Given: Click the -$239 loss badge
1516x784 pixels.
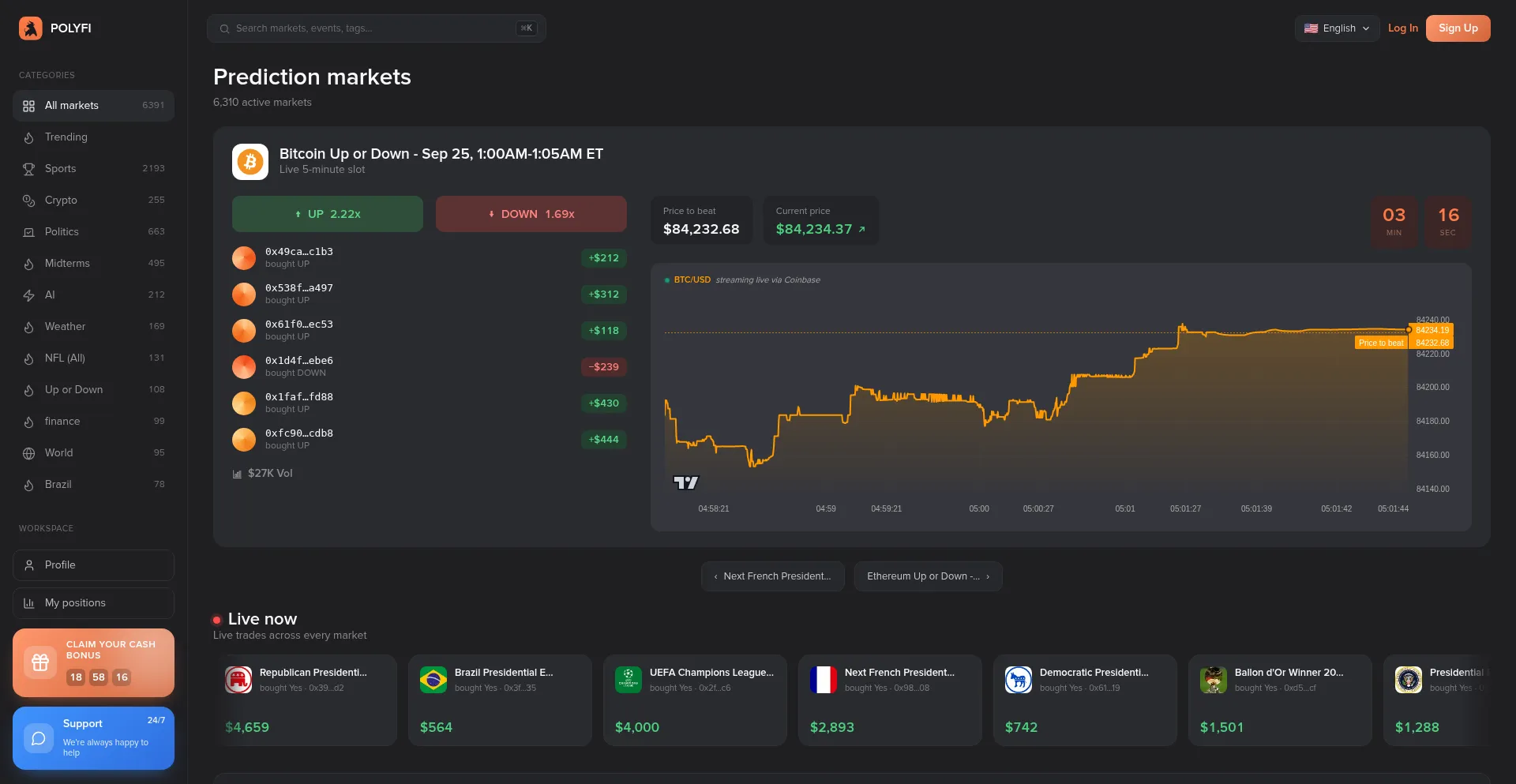Looking at the screenshot, I should (604, 367).
